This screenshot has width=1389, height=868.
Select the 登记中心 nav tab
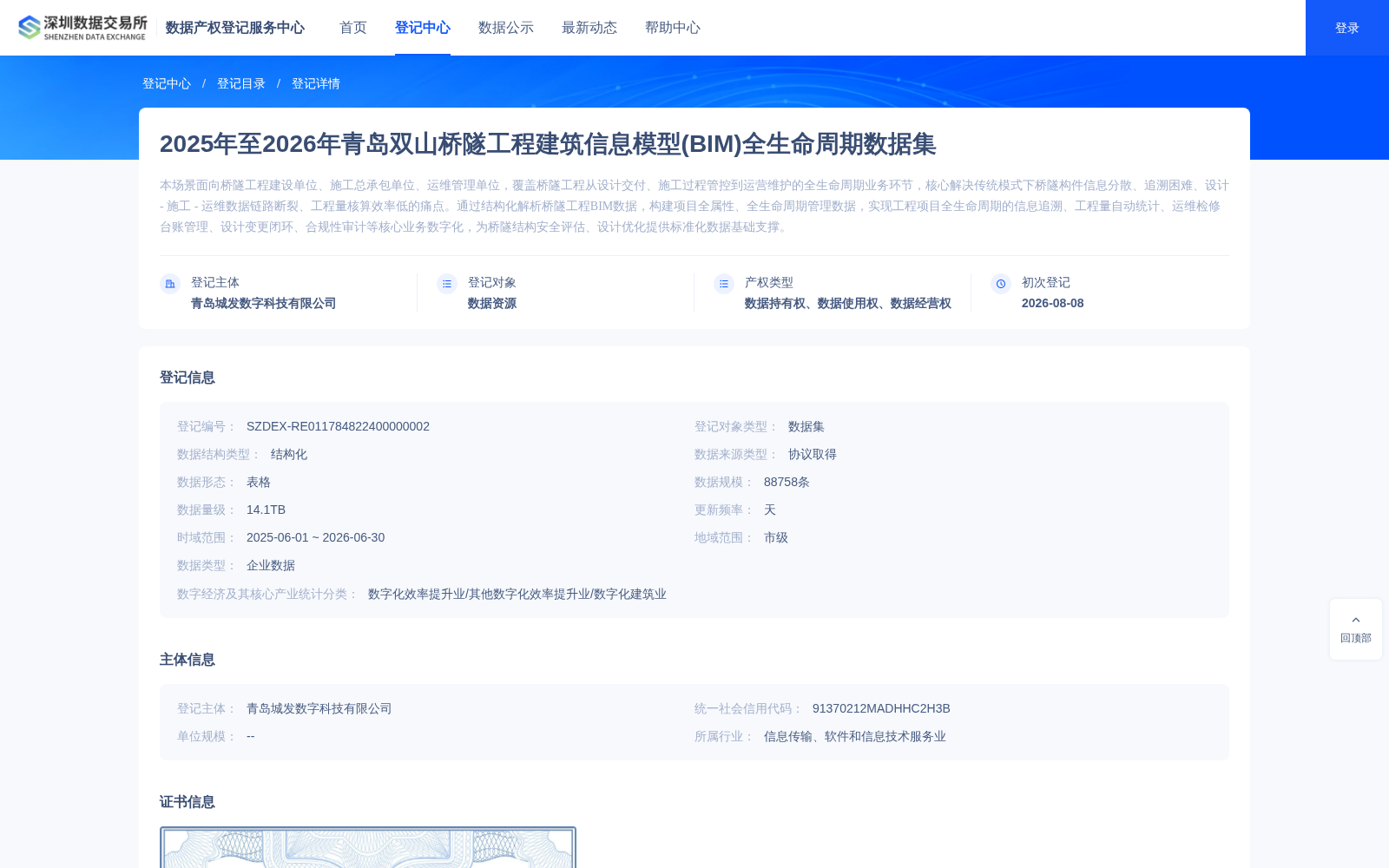click(x=423, y=28)
